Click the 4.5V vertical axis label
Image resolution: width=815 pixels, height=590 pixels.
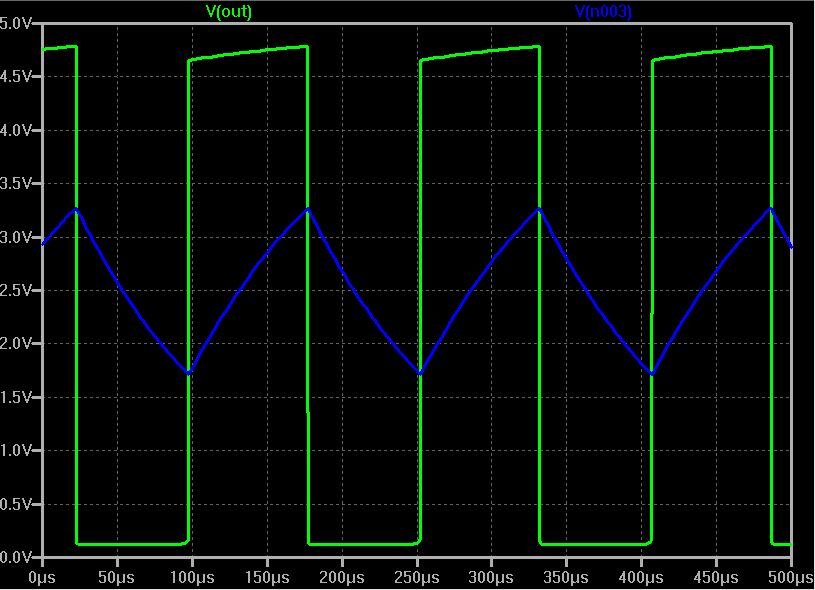click(16, 76)
